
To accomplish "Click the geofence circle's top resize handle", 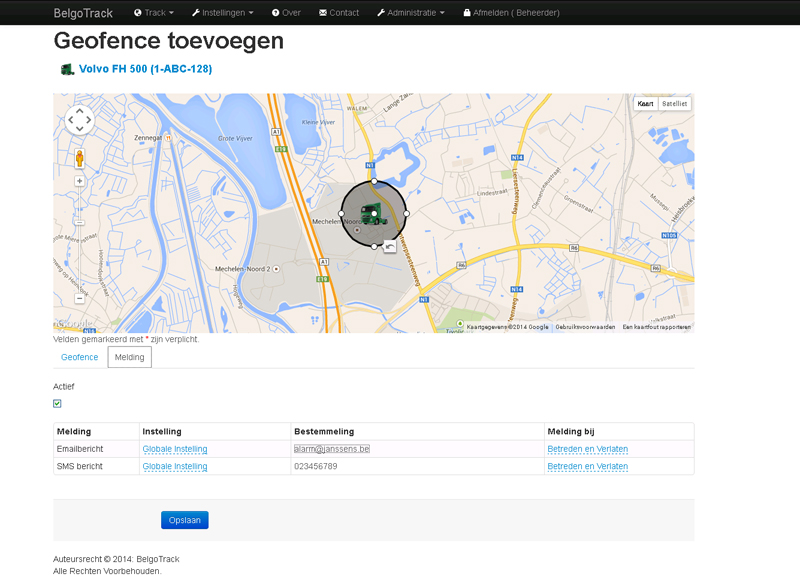I will coord(374,181).
